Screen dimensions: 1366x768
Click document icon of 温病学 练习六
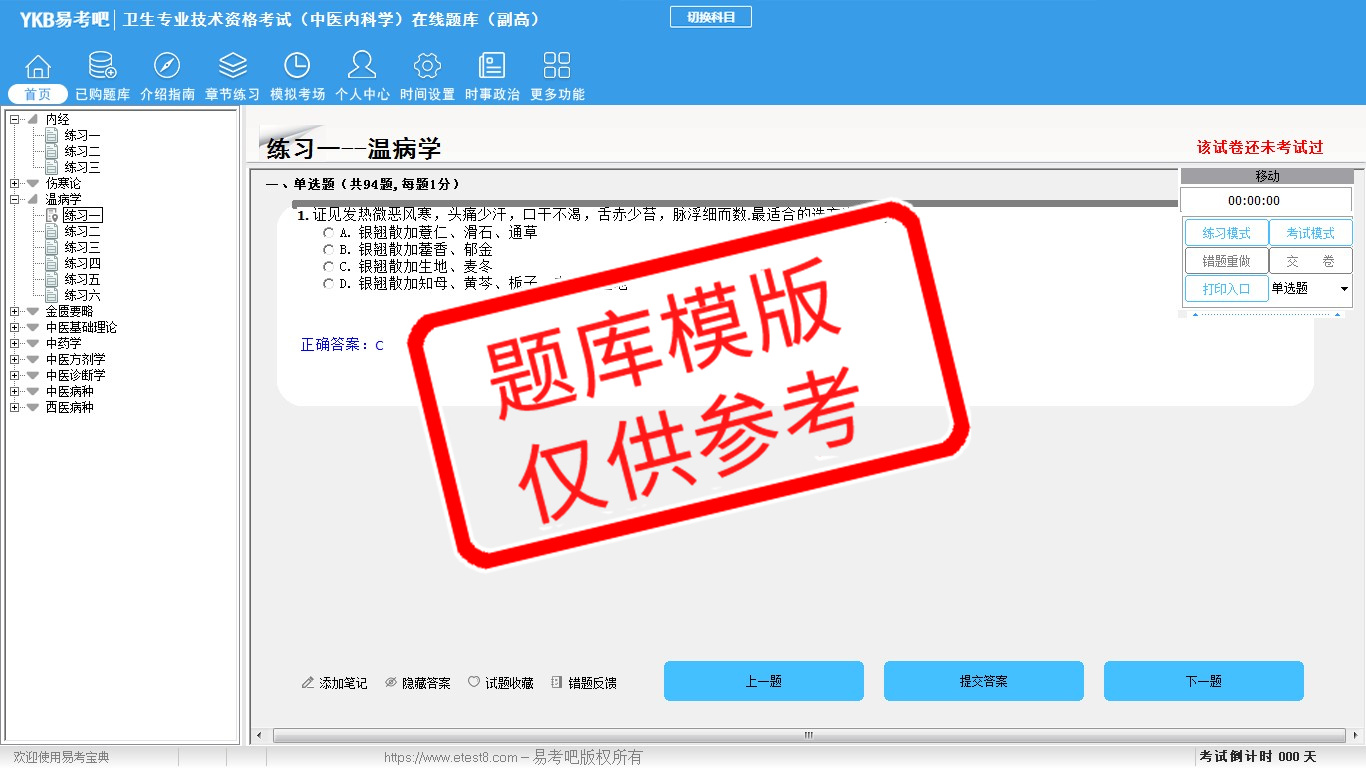coord(52,295)
